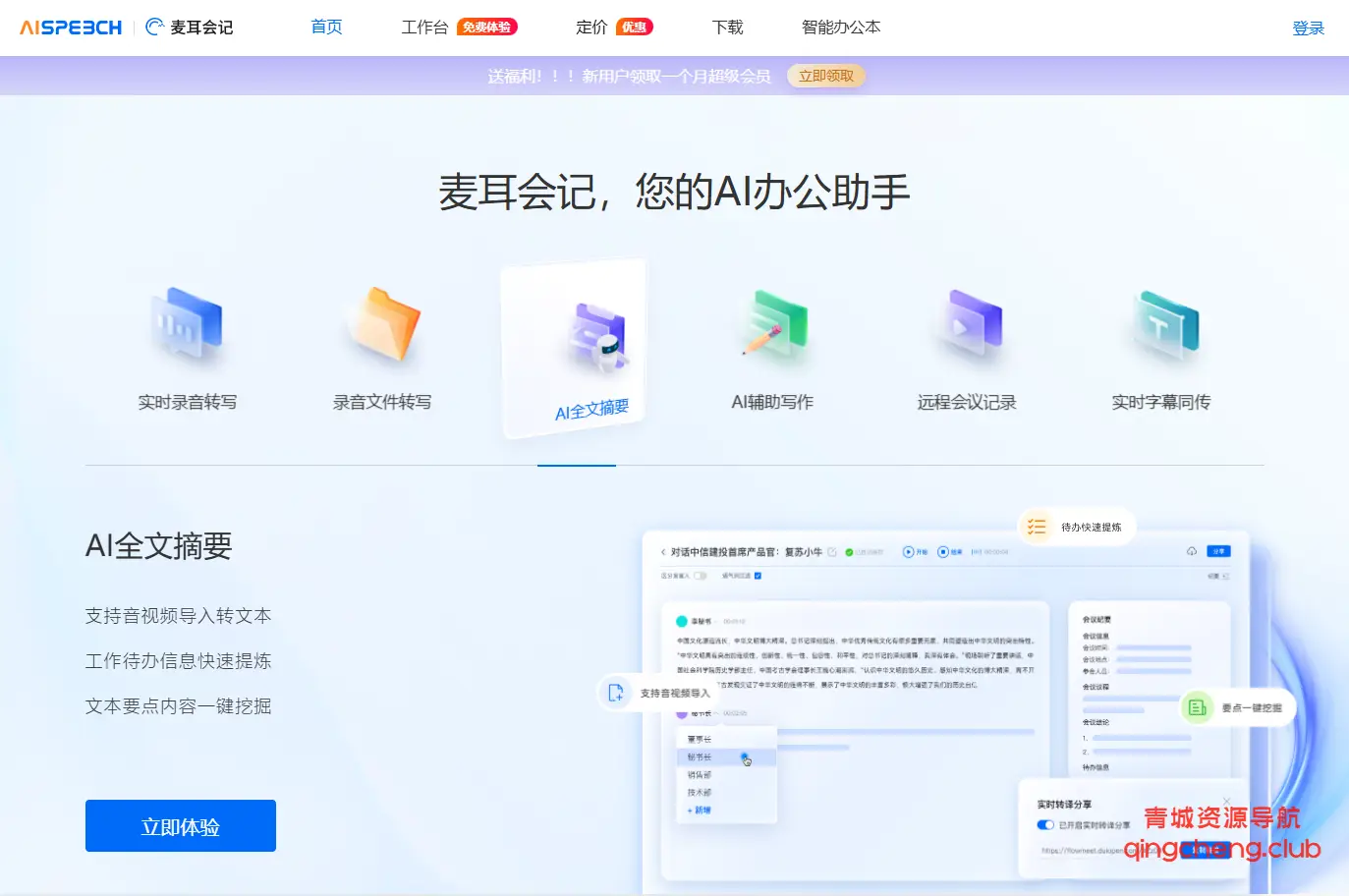Screen dimensions: 1349x896
Task: Click the back chevron beside the meeting title
Action: click(663, 551)
